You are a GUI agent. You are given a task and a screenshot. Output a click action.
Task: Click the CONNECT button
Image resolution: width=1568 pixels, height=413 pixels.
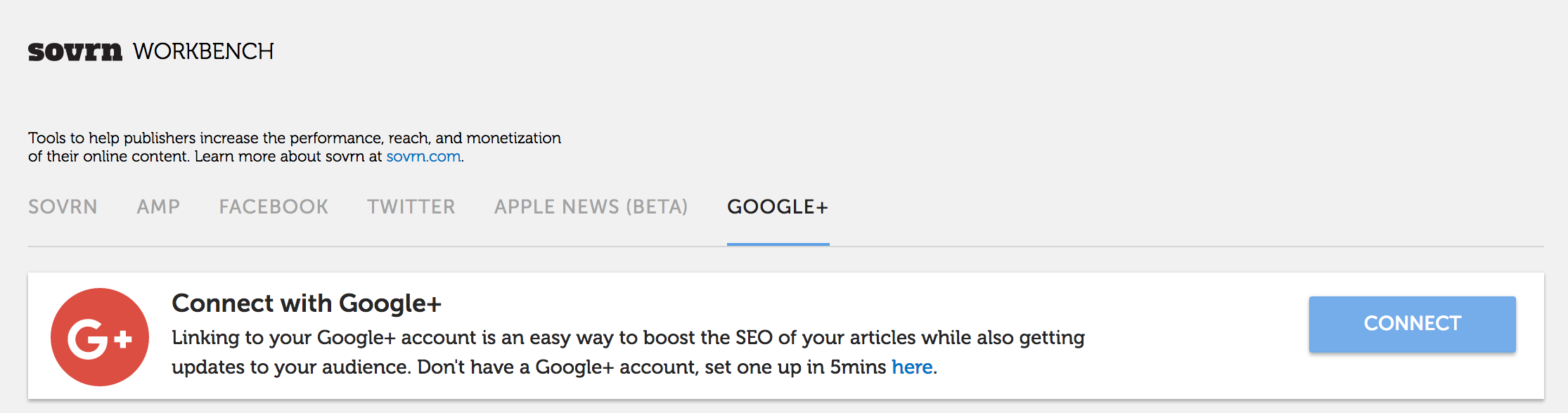pyautogui.click(x=1412, y=324)
